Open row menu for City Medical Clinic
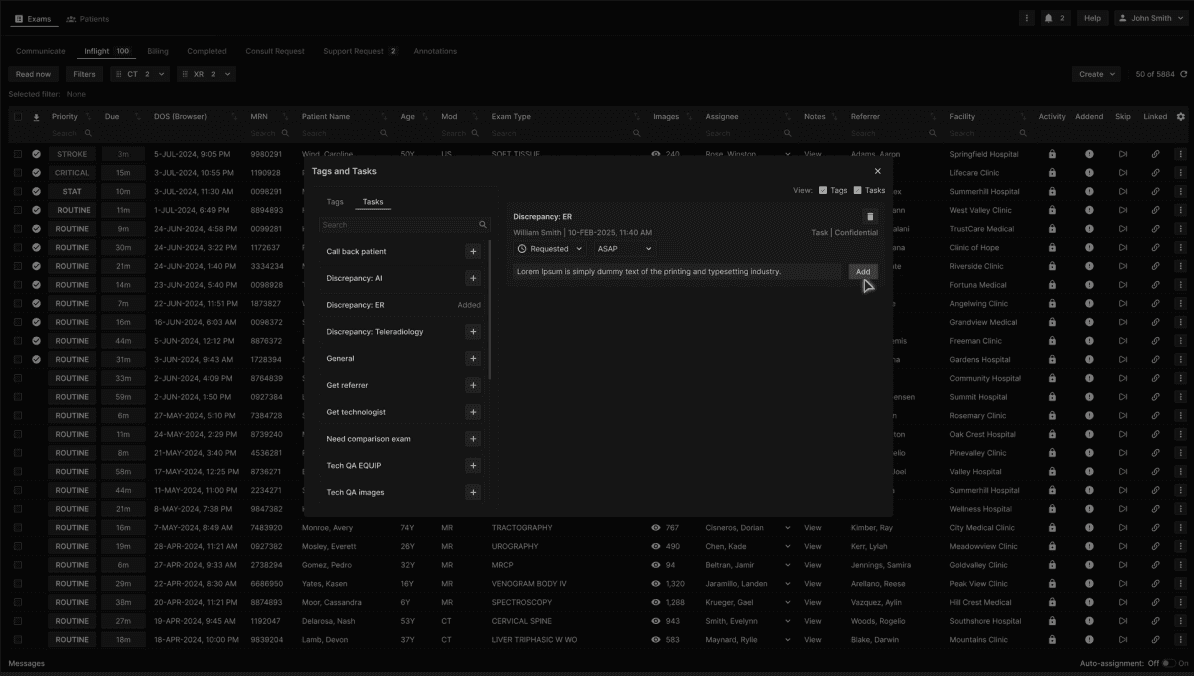 (1180, 528)
